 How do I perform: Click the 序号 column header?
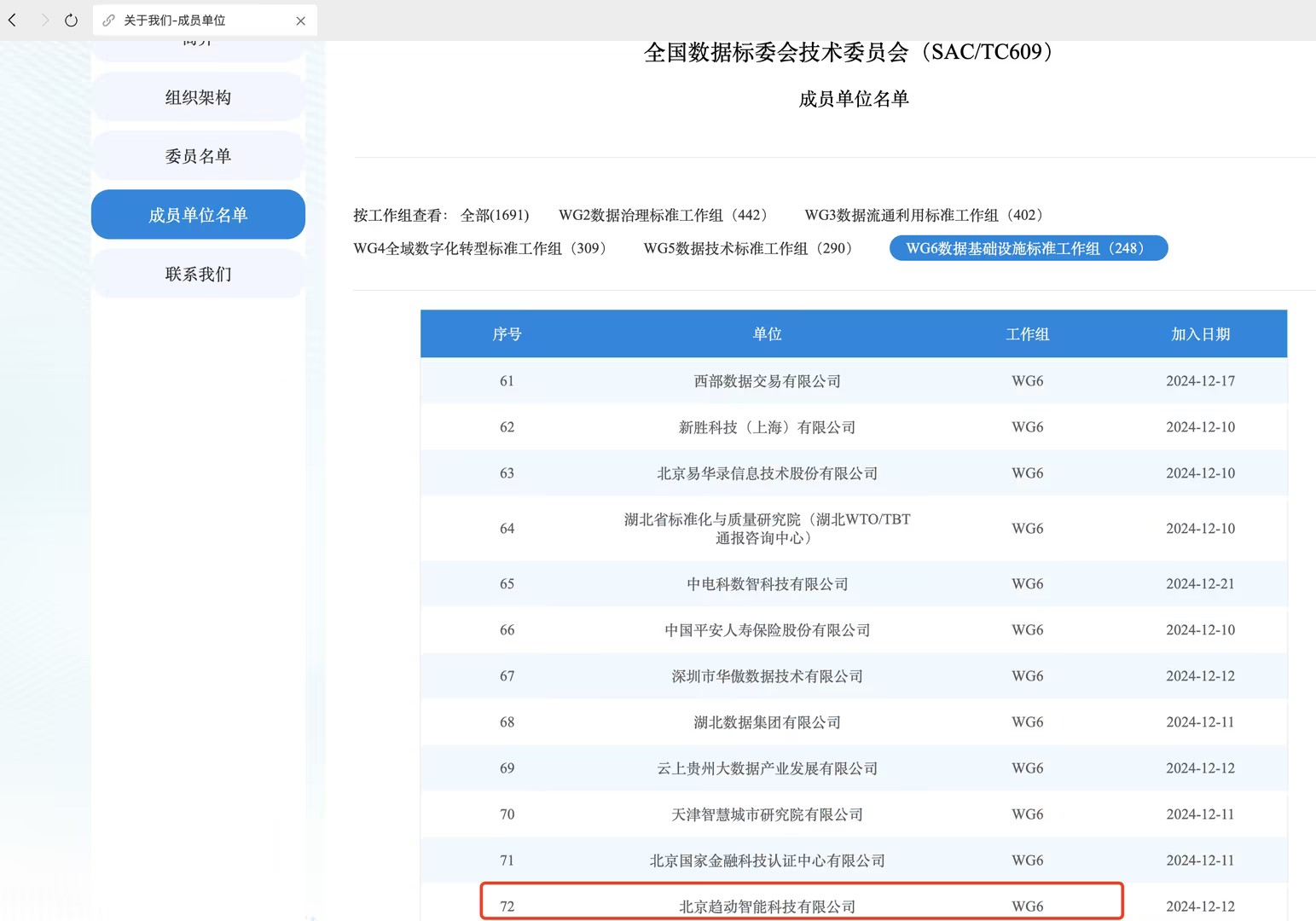point(507,334)
